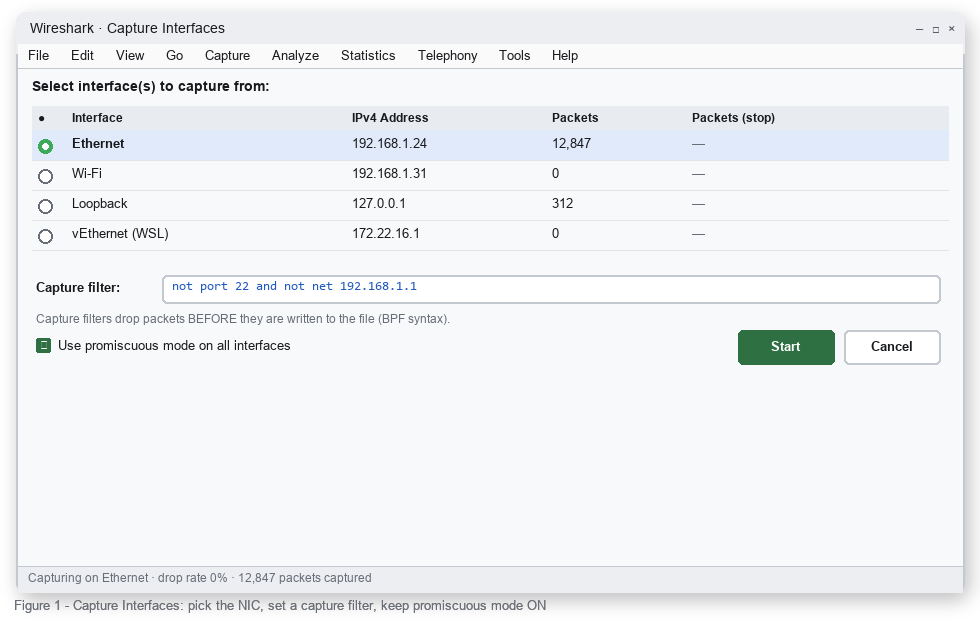The width and height of the screenshot is (980, 620).
Task: Click the 12,847 packet count cell
Action: (x=571, y=144)
